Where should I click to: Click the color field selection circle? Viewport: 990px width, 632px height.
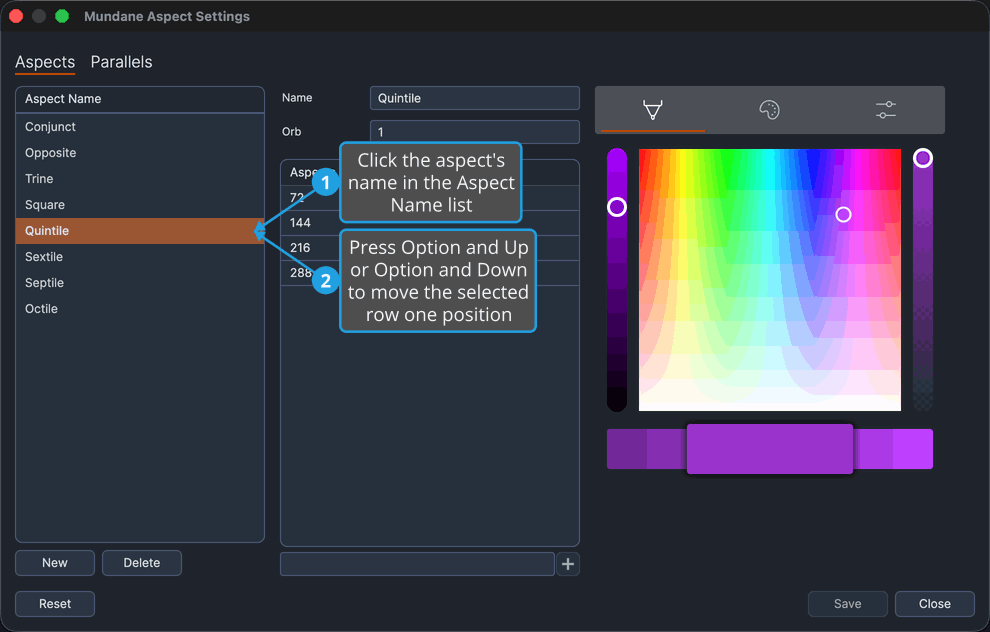[843, 215]
